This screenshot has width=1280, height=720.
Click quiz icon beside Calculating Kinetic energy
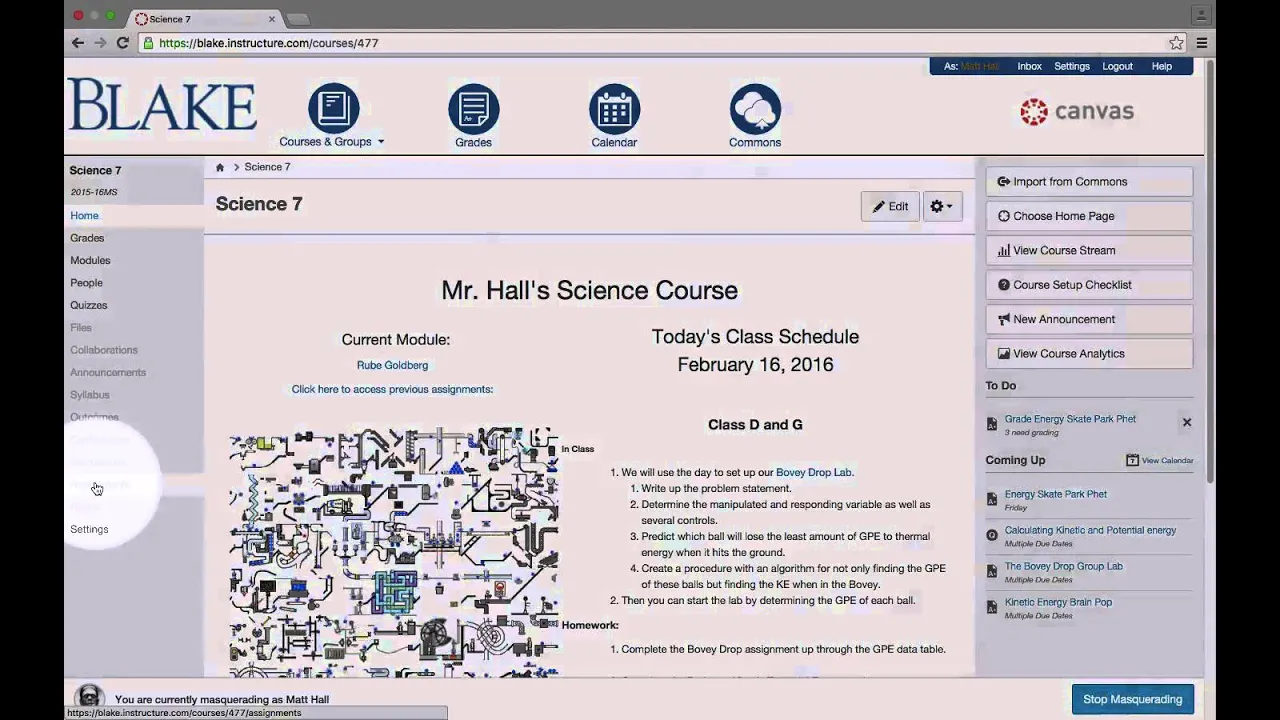pos(992,535)
